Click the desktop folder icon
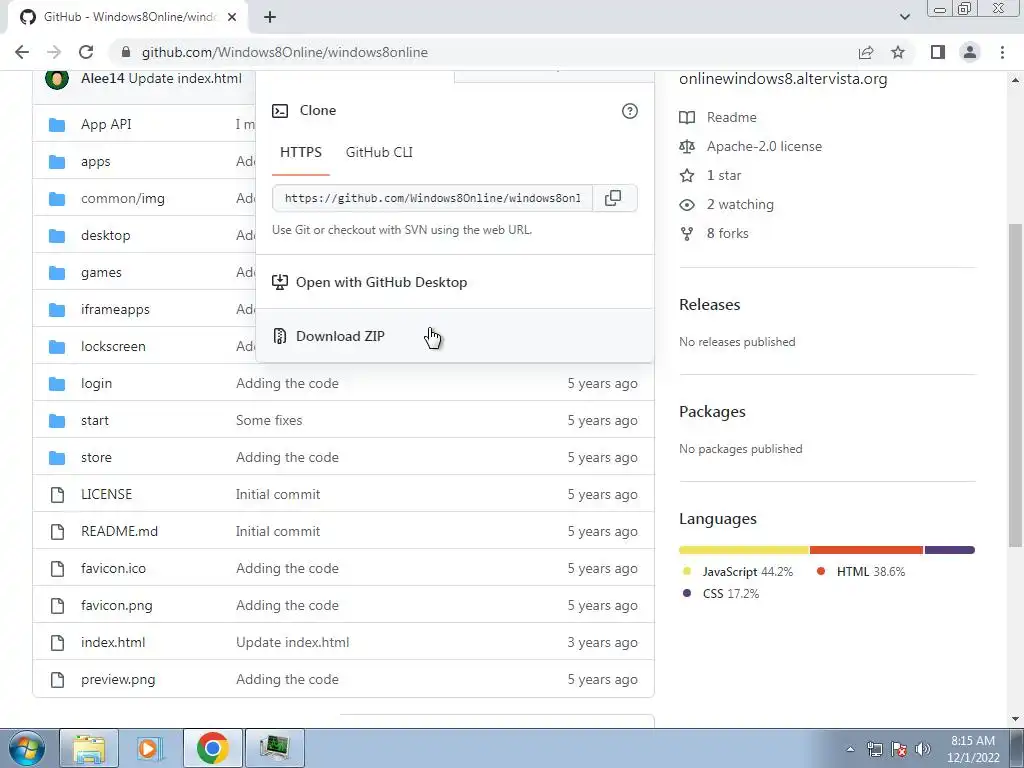The height and width of the screenshot is (768, 1024). tap(57, 236)
